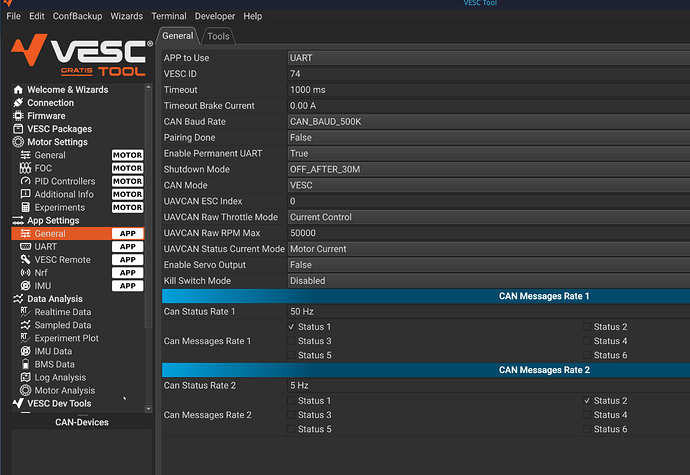Open the File menu
The width and height of the screenshot is (690, 475).
(x=13, y=16)
